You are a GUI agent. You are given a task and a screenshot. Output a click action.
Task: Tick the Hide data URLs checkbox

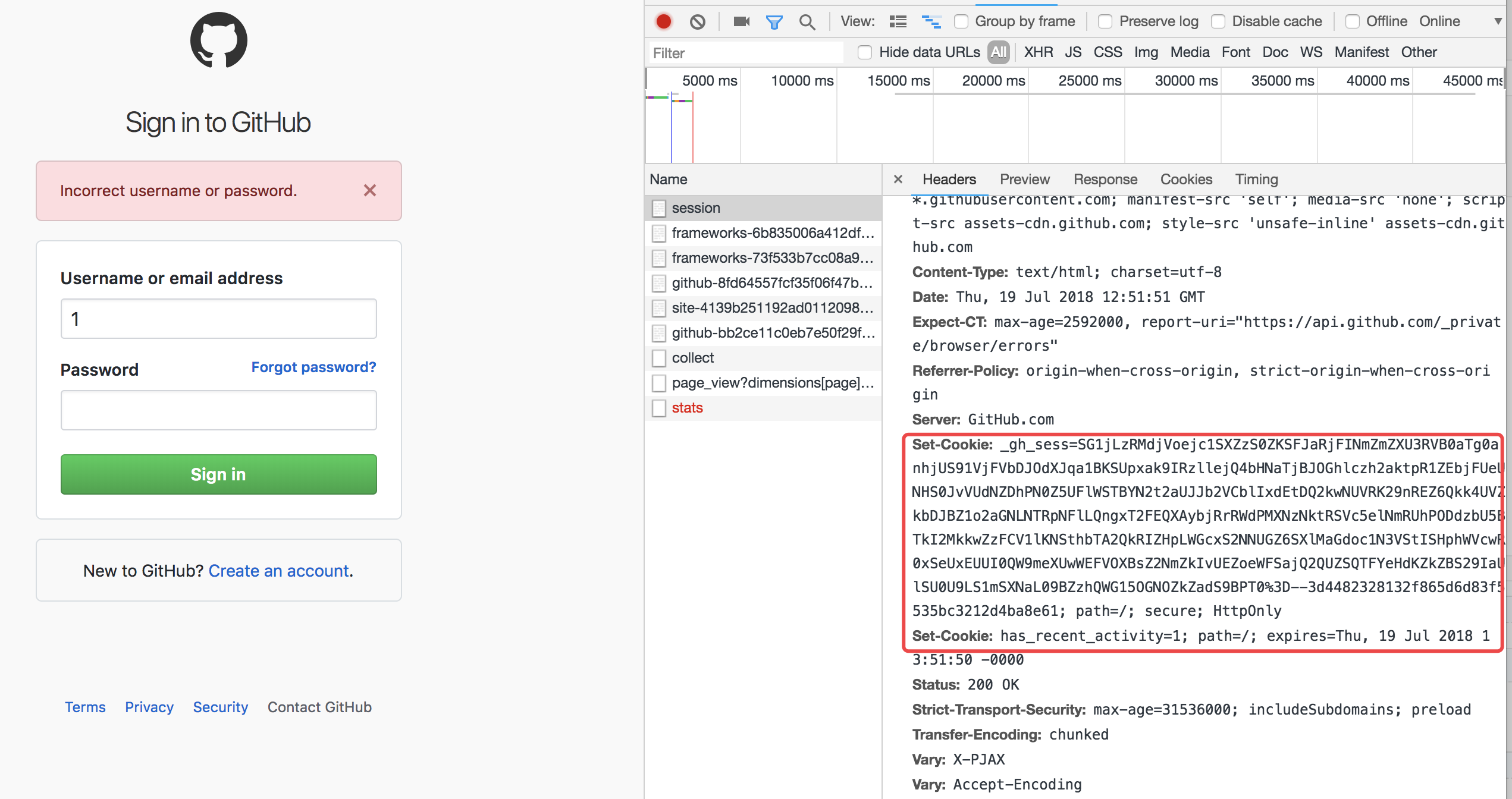865,52
